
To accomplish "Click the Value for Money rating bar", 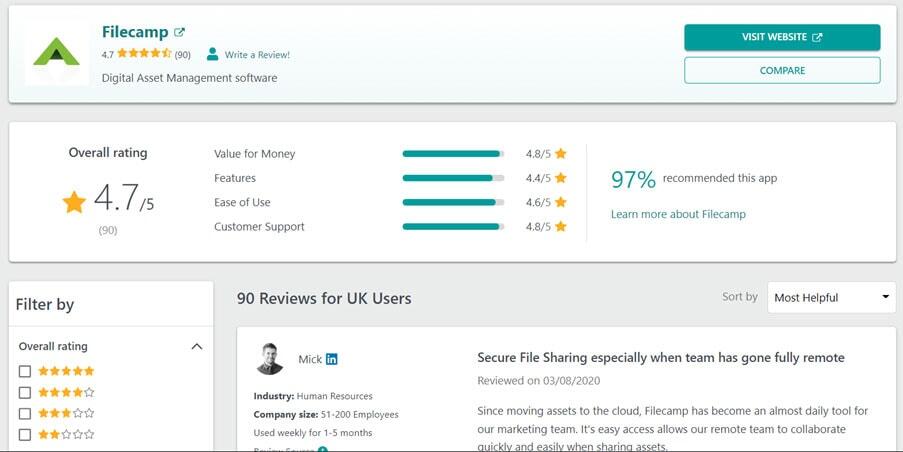I will 453,154.
